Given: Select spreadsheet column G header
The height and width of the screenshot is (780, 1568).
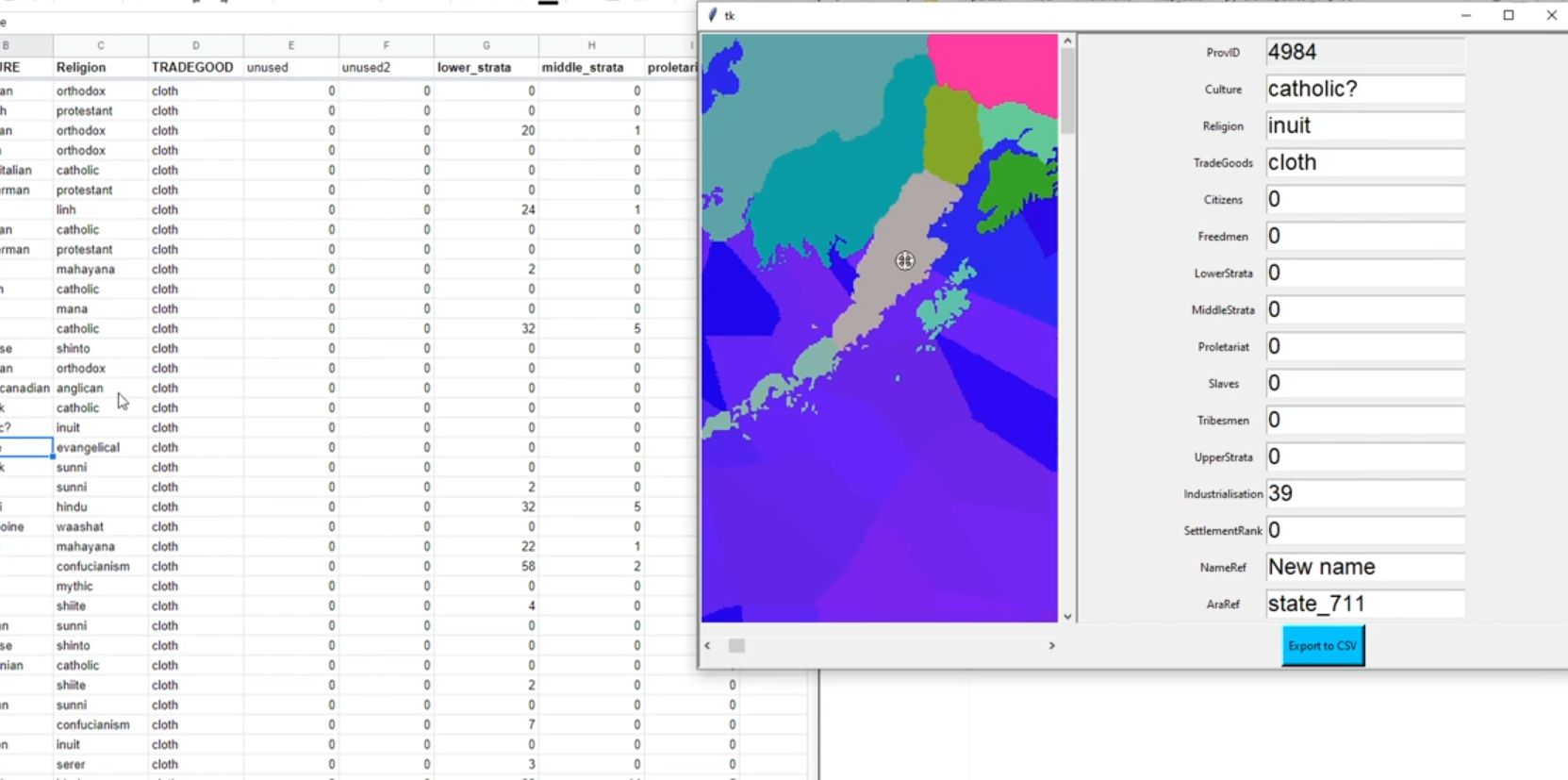Looking at the screenshot, I should [x=487, y=45].
